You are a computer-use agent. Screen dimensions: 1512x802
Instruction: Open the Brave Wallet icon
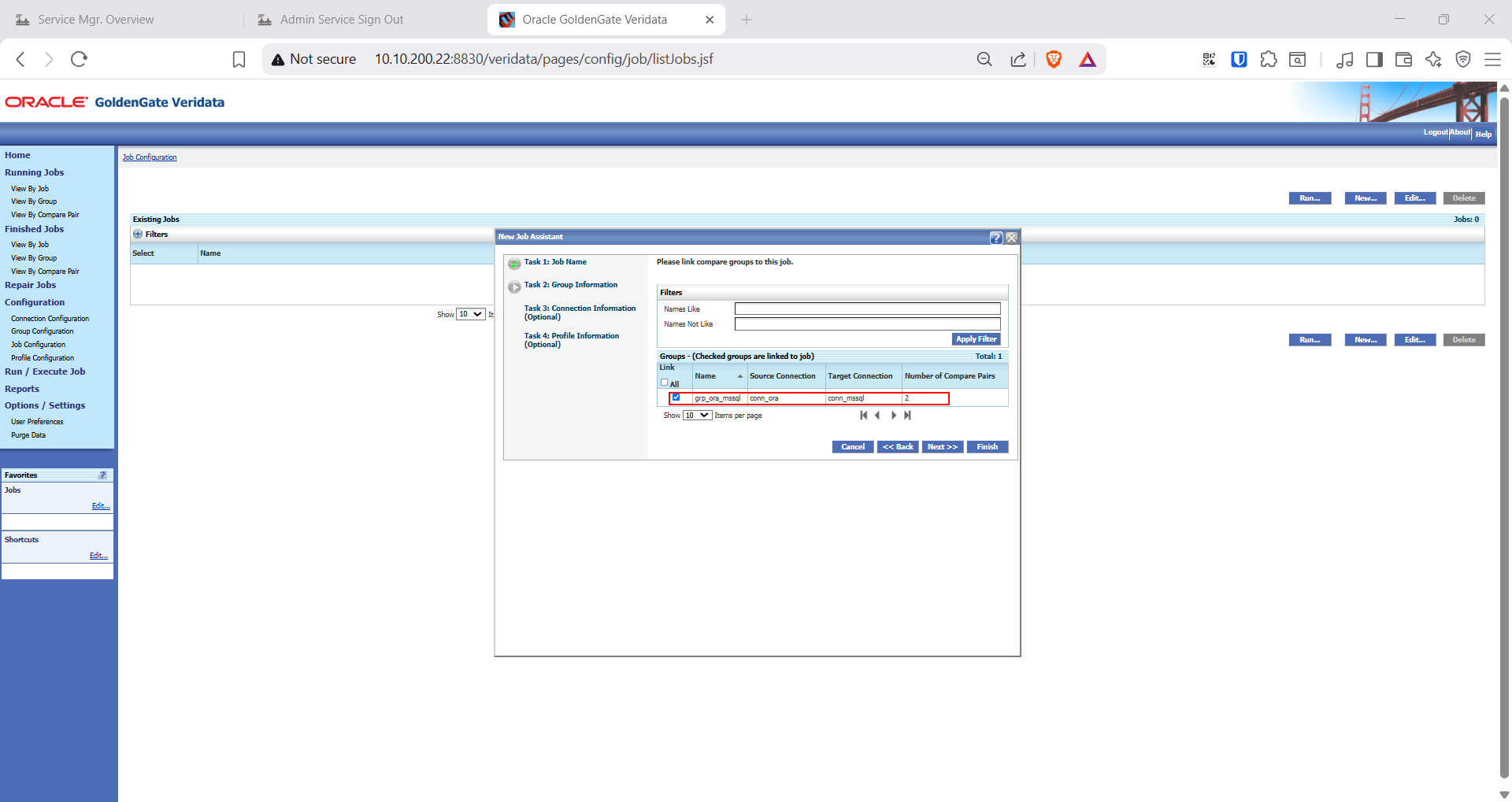1403,59
